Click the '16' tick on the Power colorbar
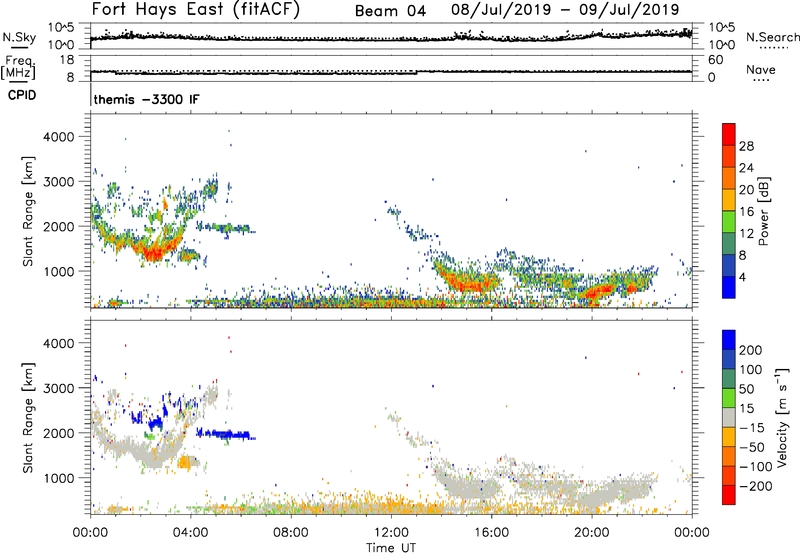 746,212
